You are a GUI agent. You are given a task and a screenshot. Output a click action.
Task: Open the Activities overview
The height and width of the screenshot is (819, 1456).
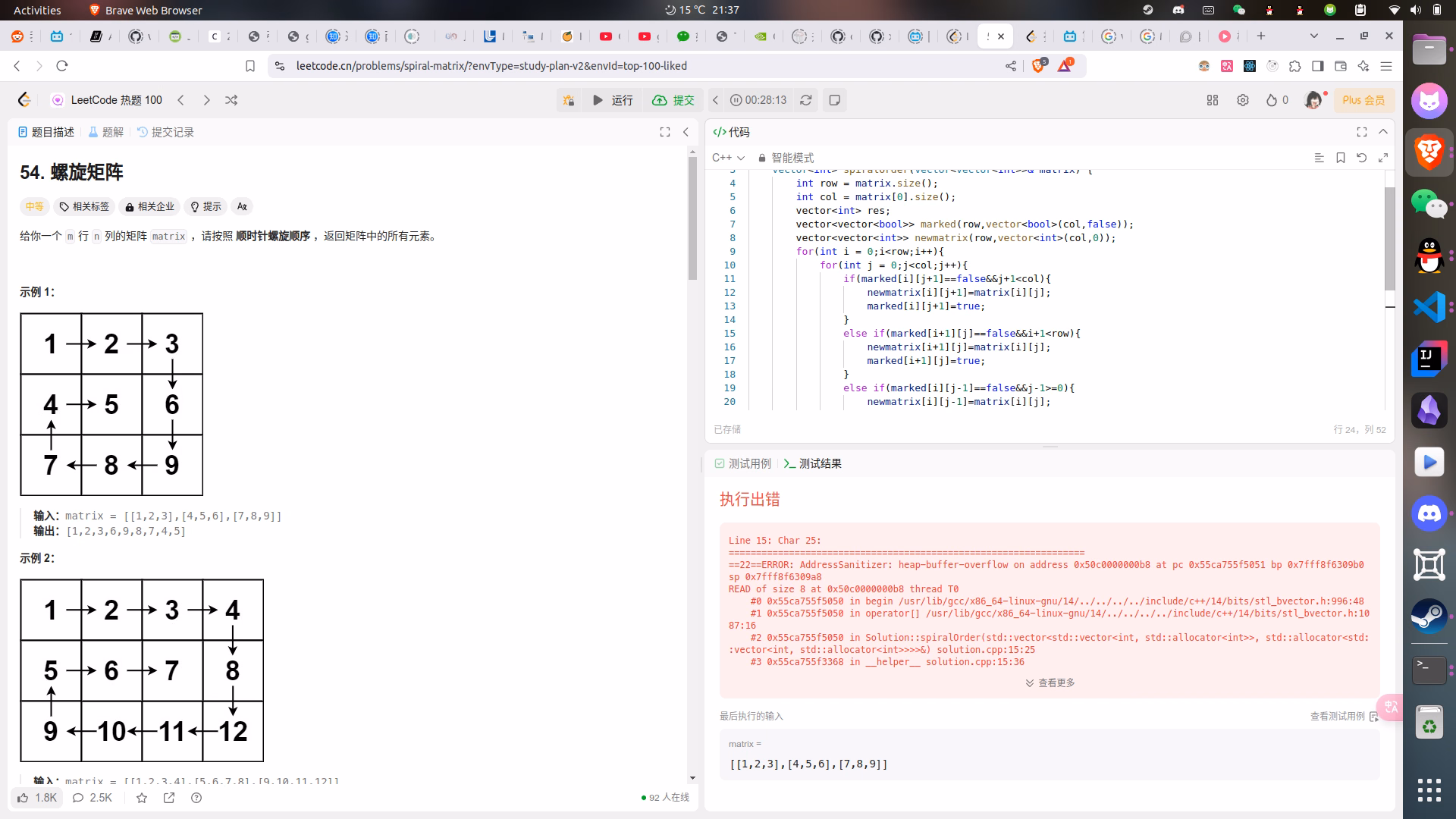37,10
